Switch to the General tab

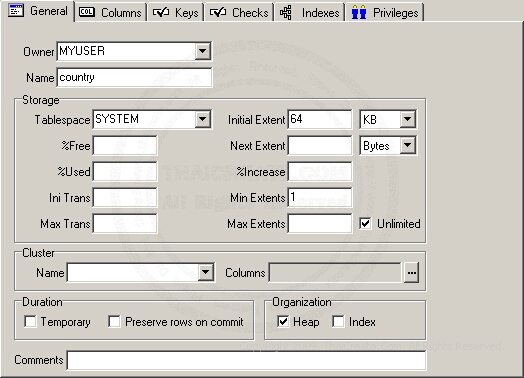point(38,11)
